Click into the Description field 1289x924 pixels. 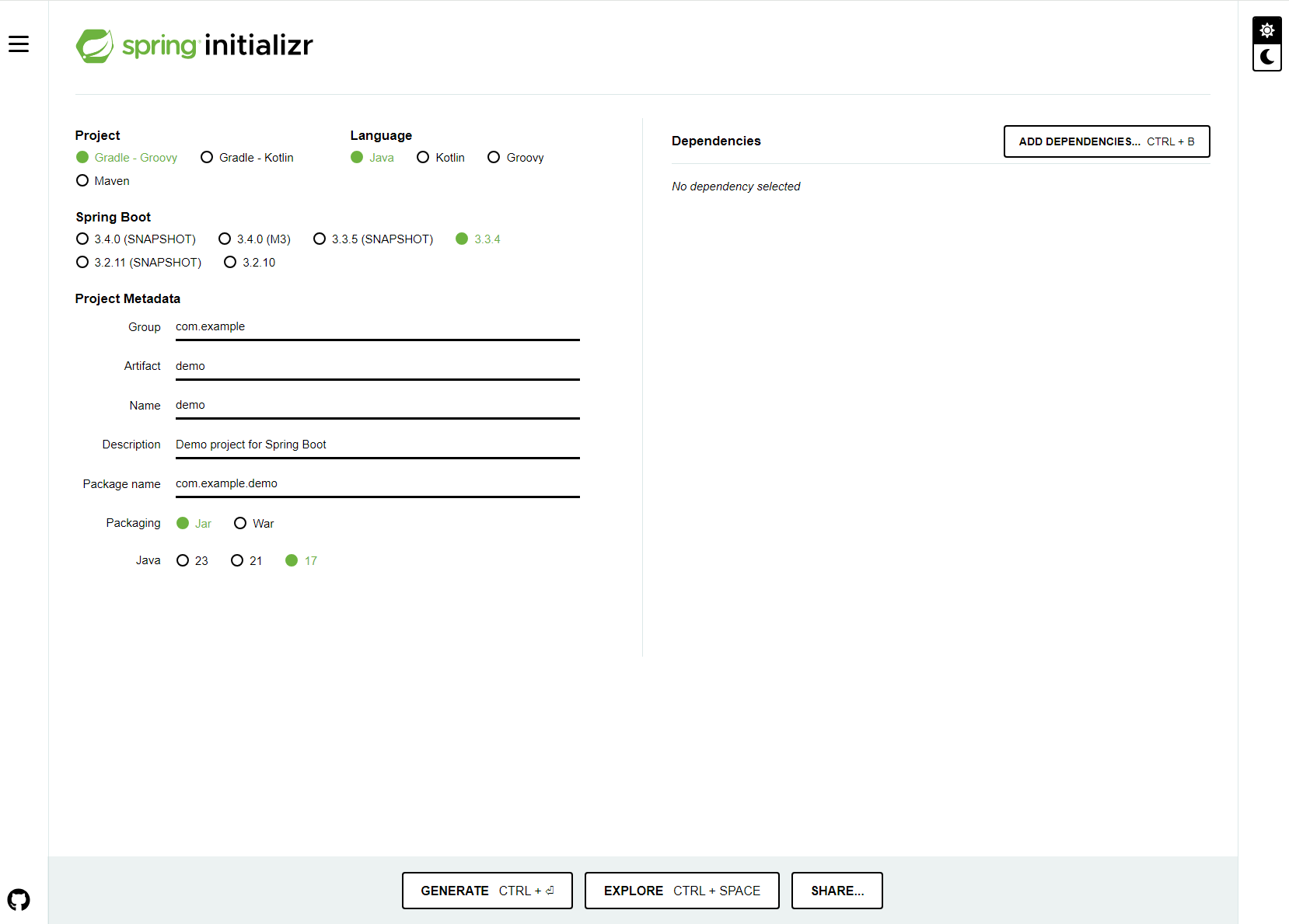pyautogui.click(x=378, y=445)
